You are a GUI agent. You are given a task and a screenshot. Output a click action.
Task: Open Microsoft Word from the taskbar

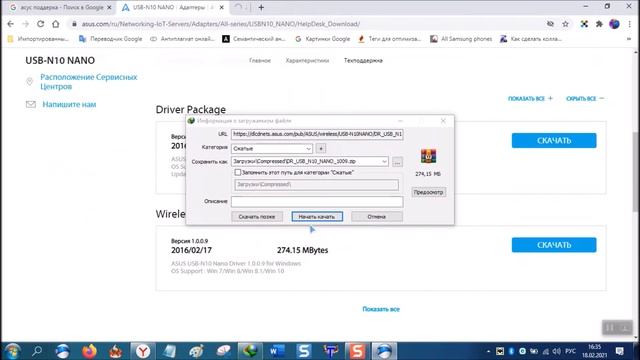point(277,351)
